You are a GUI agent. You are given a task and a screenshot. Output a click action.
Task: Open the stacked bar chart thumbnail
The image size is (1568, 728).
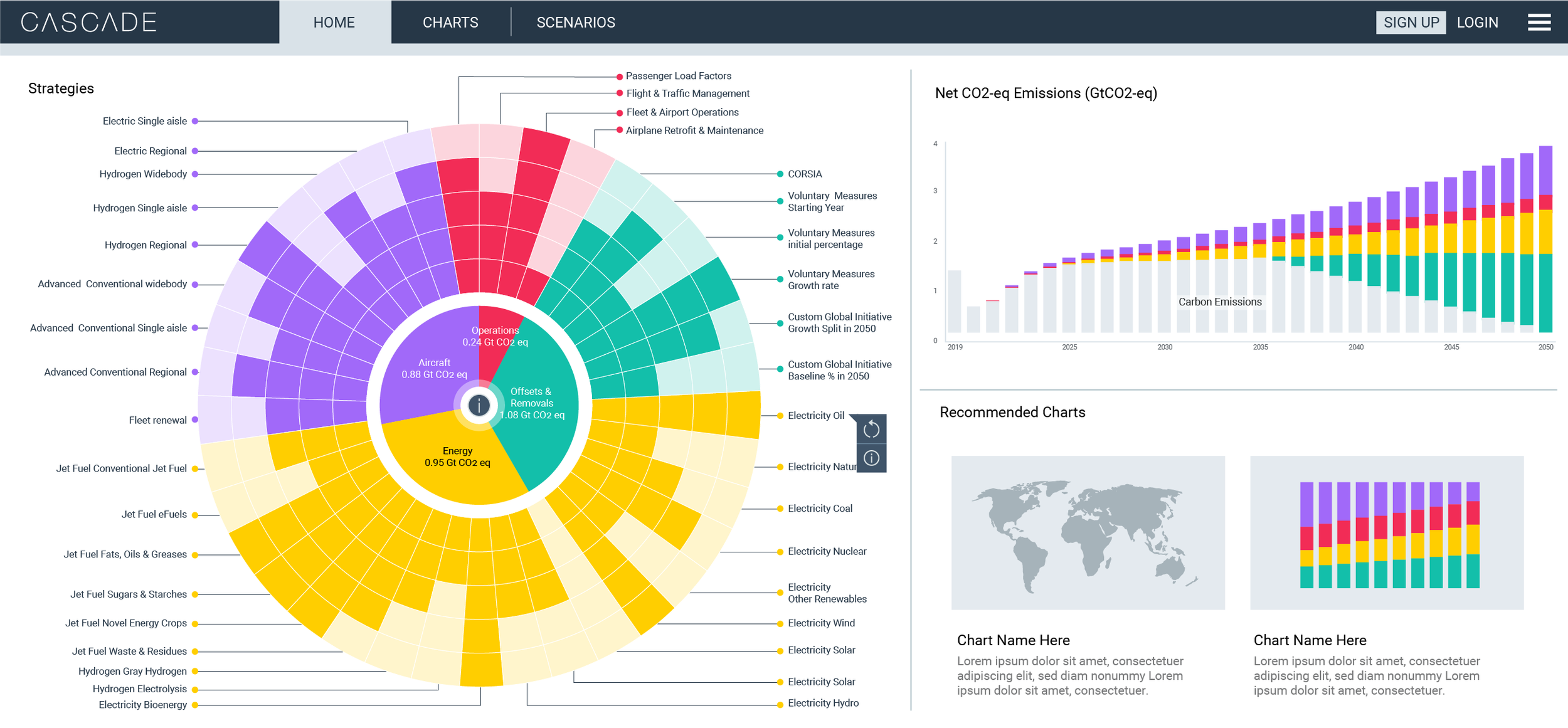click(x=1386, y=533)
